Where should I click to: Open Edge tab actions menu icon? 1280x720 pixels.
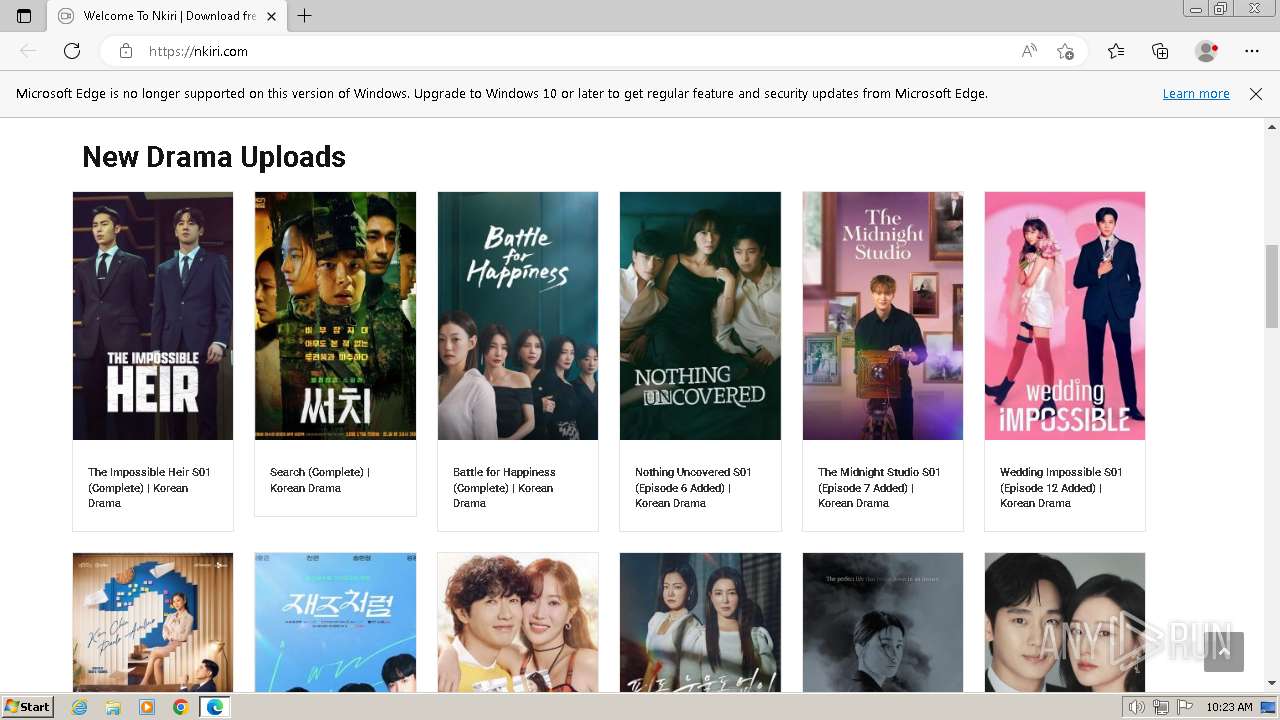[24, 16]
